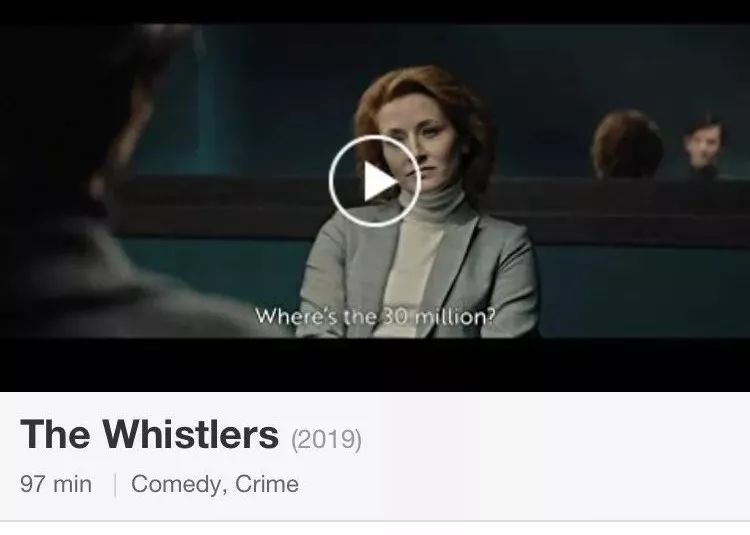
Task: Click the 97 min runtime text
Action: tap(56, 484)
